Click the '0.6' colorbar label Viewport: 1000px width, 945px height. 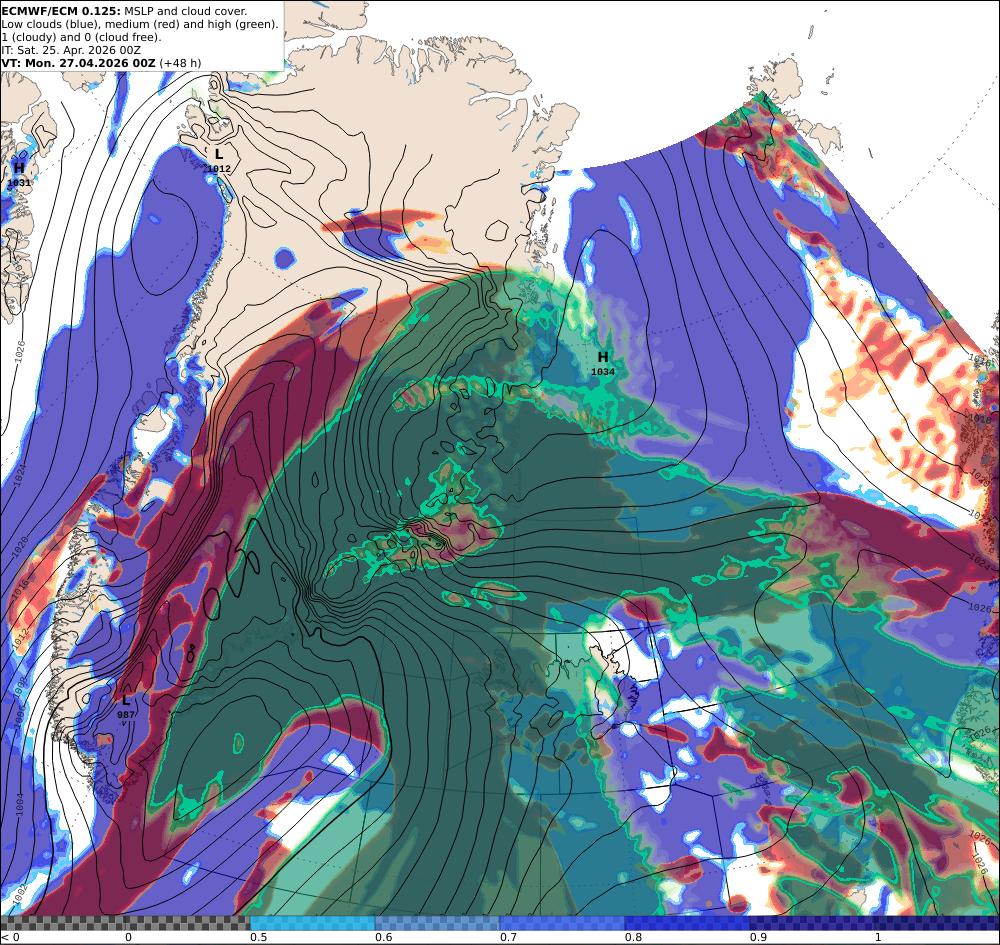(x=383, y=937)
